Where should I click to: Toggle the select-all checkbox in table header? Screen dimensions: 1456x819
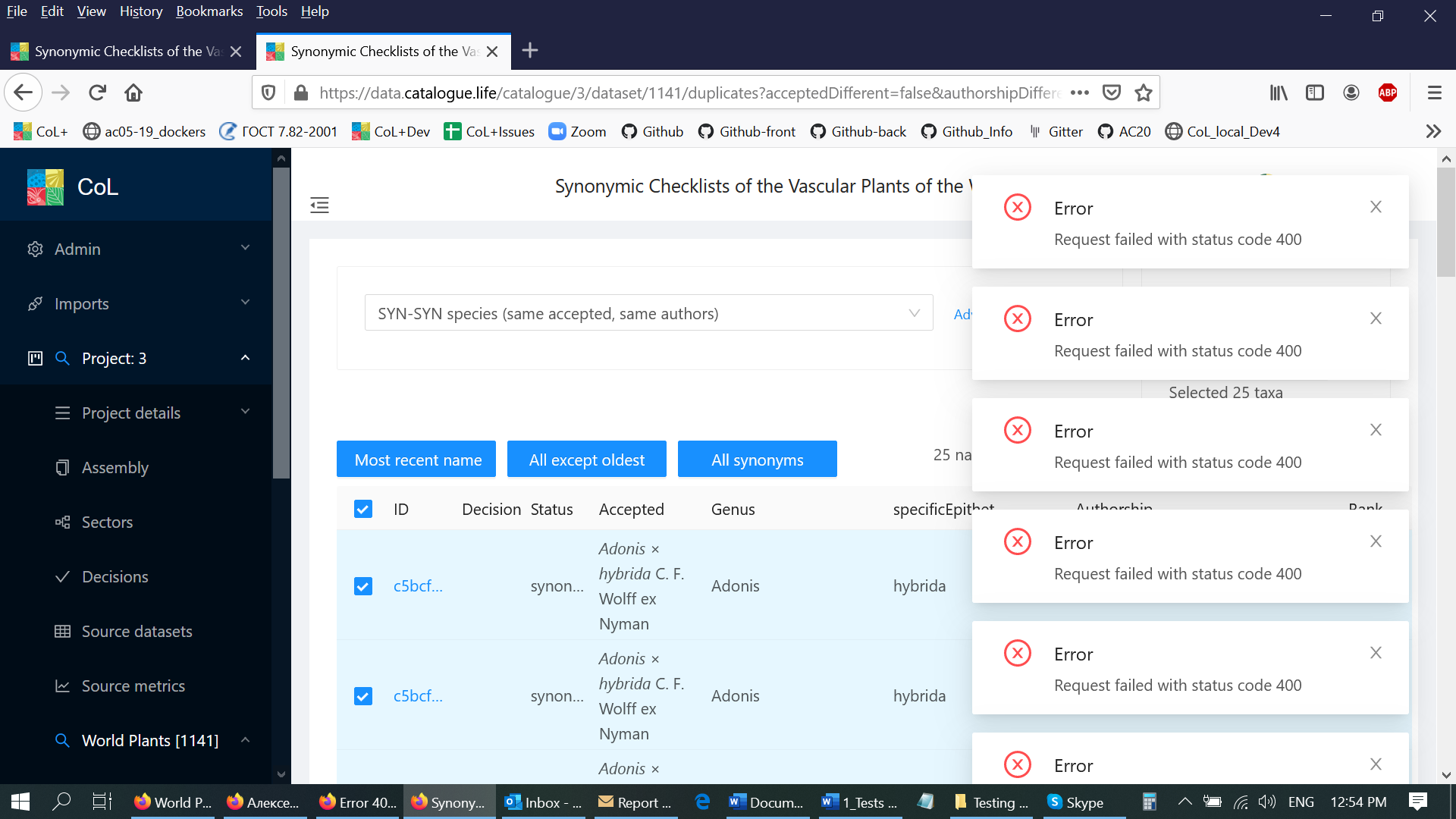tap(363, 509)
